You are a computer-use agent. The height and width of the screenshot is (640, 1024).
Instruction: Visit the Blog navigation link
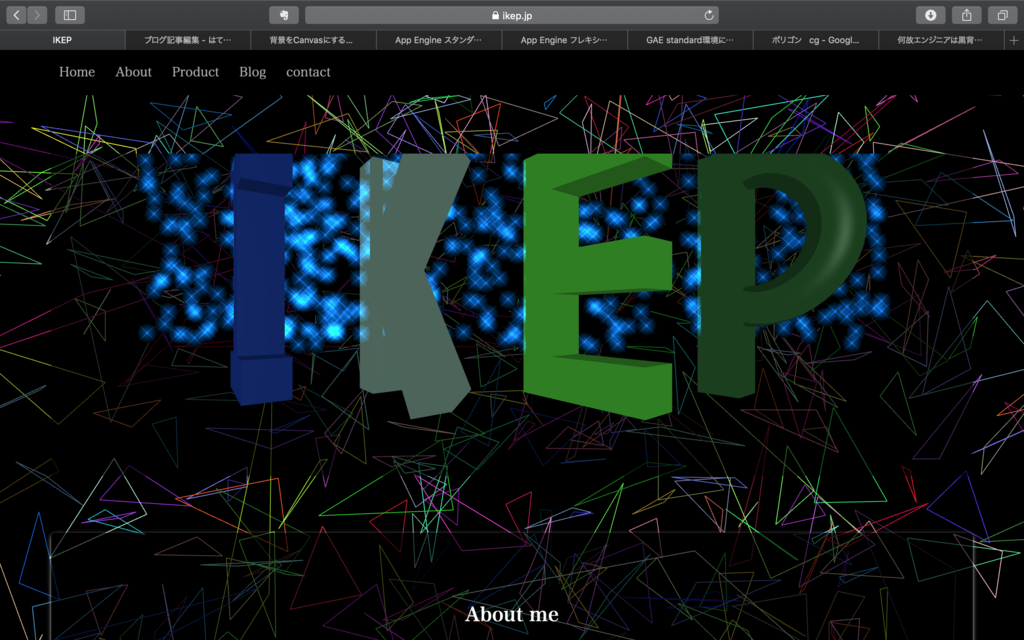pos(252,72)
